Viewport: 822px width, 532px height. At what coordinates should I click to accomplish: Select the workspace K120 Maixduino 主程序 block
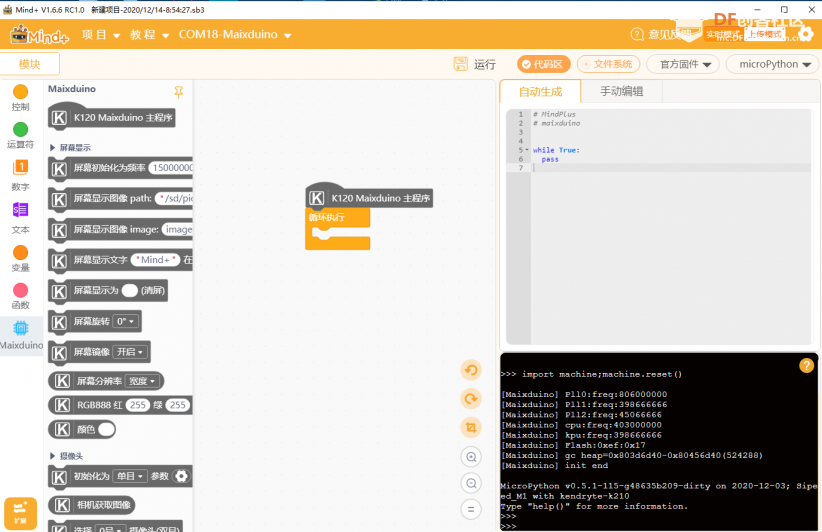[369, 198]
